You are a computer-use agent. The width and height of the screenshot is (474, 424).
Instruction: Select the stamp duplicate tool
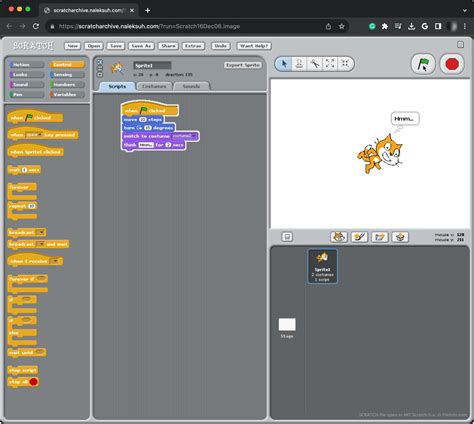click(x=299, y=64)
